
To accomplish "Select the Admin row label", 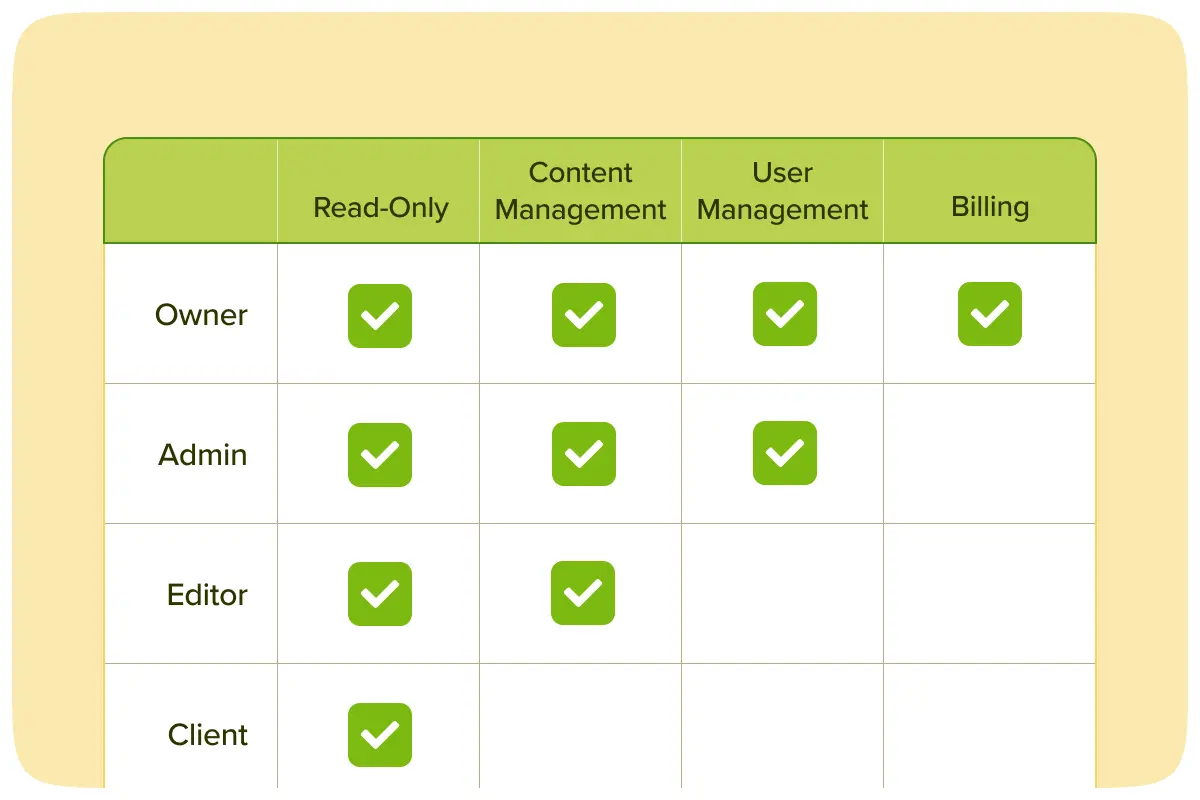I will [x=202, y=455].
